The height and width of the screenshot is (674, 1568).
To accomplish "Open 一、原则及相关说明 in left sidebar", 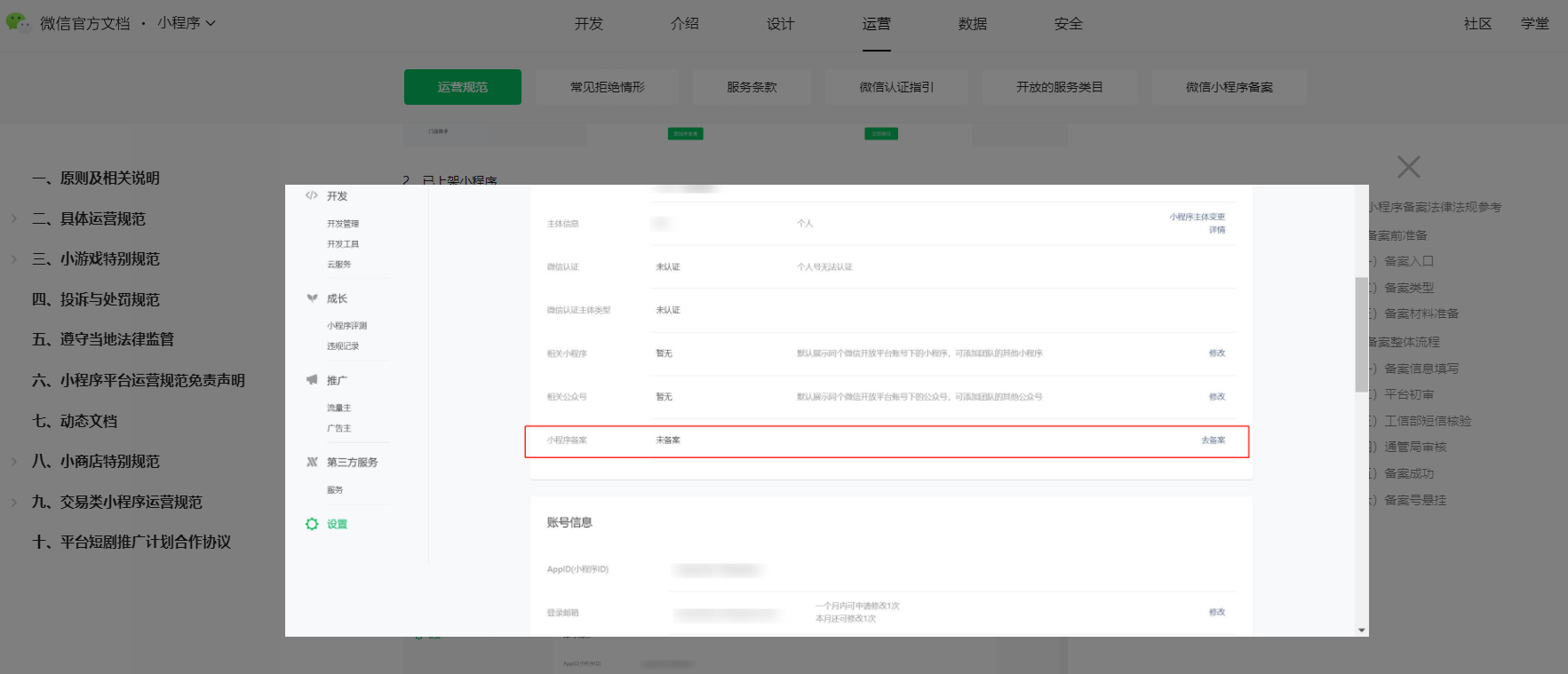I will pyautogui.click(x=96, y=178).
